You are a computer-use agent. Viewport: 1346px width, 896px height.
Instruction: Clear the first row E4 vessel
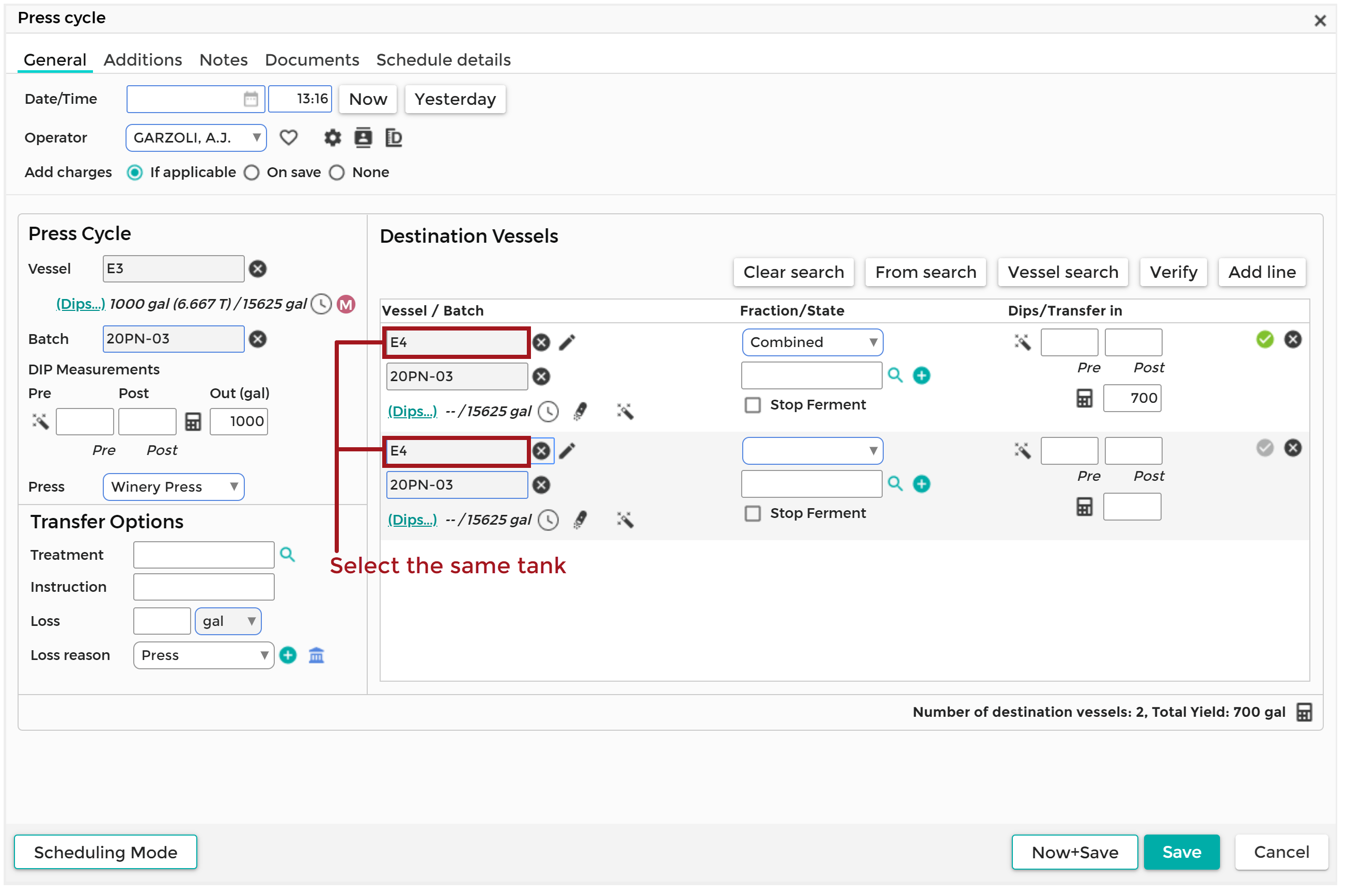[x=541, y=342]
